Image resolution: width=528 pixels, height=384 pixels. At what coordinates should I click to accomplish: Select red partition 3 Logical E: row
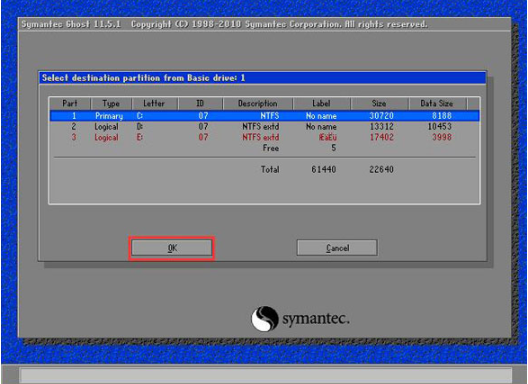pos(265,137)
